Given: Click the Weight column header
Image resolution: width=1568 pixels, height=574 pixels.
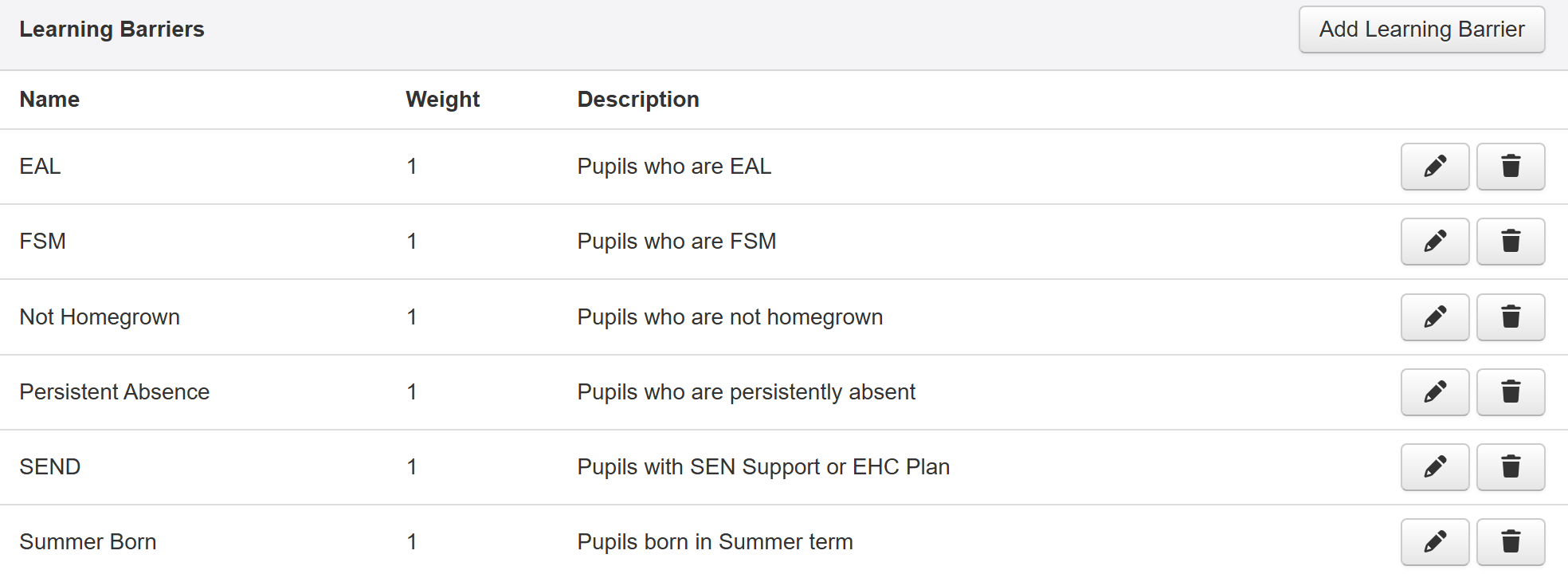Looking at the screenshot, I should coord(442,100).
